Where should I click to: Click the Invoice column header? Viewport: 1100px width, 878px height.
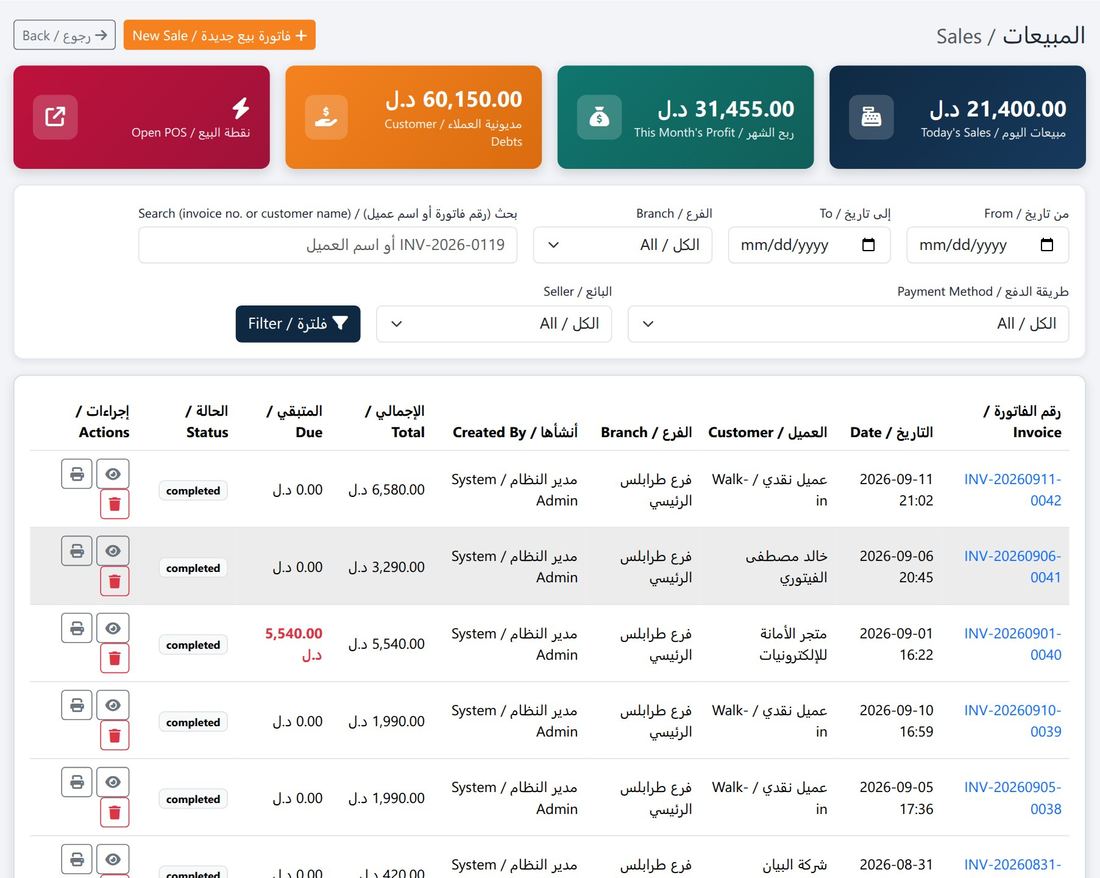[1022, 421]
